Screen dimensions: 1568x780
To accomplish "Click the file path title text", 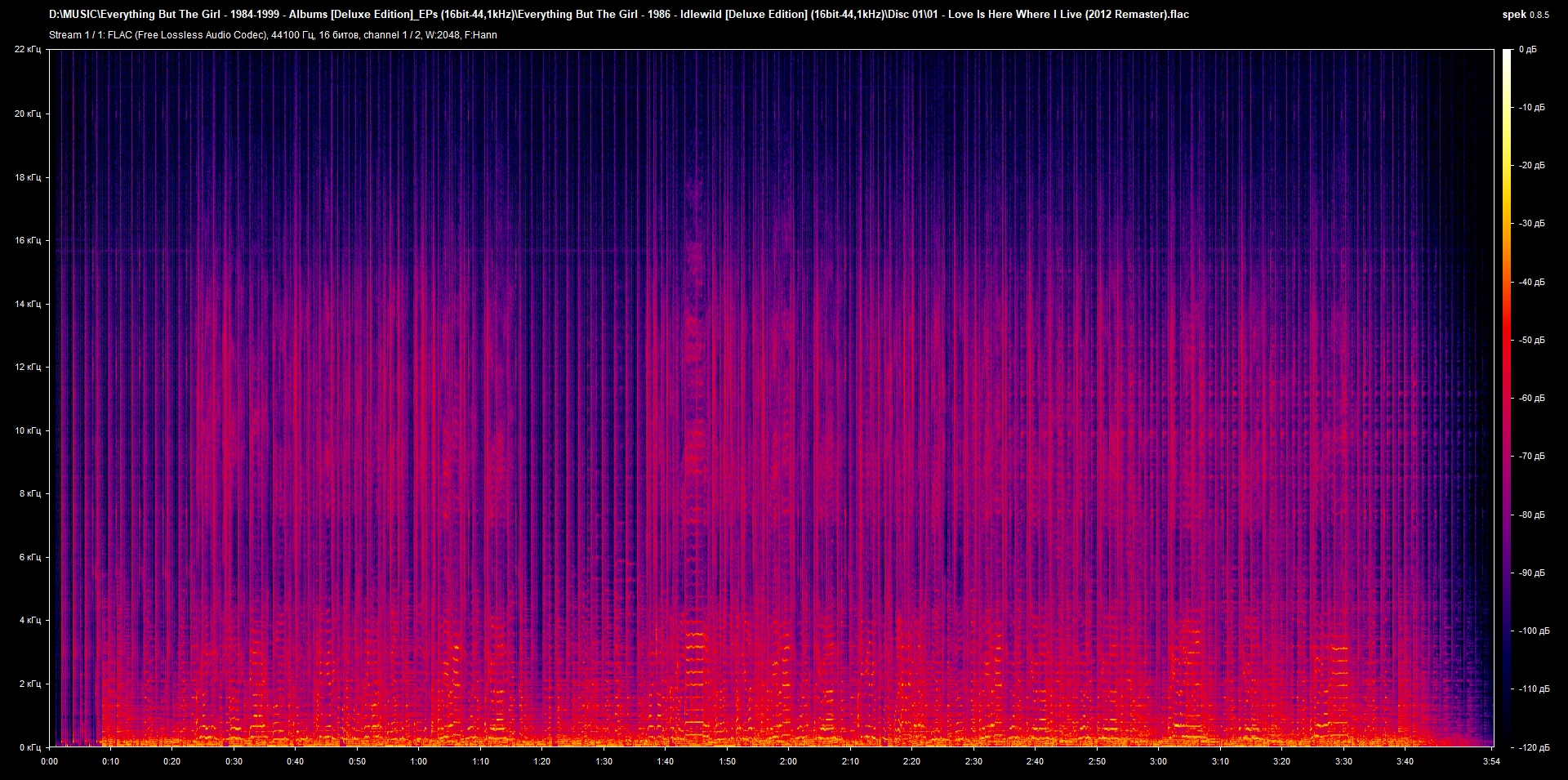I will 619,15.
